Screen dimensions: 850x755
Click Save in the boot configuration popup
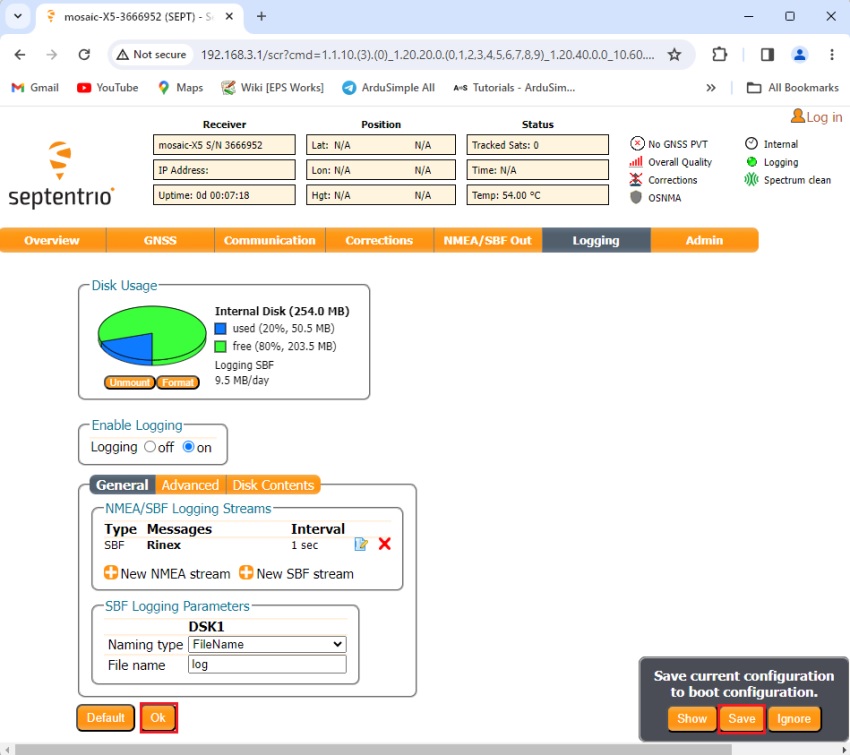click(742, 719)
